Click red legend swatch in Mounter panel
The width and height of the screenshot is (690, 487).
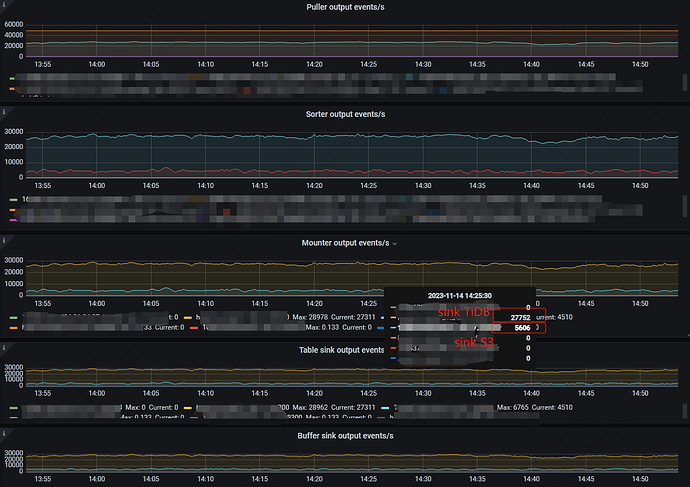(194, 328)
